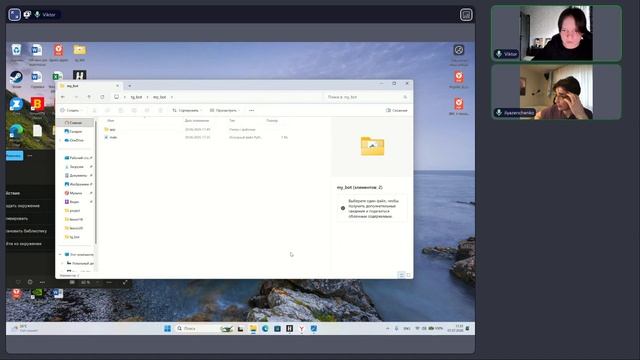
Task: Click the preview folder thumbnail in the details pane
Action: pyautogui.click(x=372, y=146)
